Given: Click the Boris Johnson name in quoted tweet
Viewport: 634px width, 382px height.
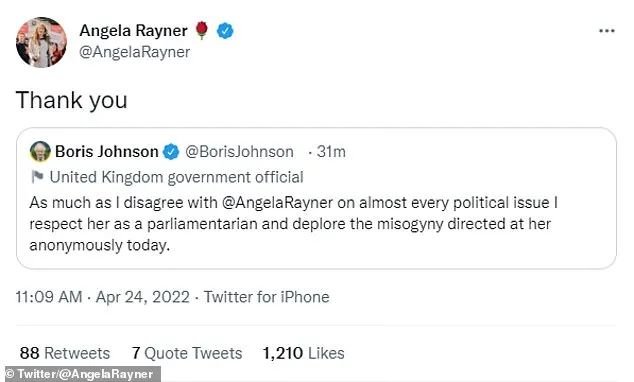Looking at the screenshot, I should coord(107,152).
